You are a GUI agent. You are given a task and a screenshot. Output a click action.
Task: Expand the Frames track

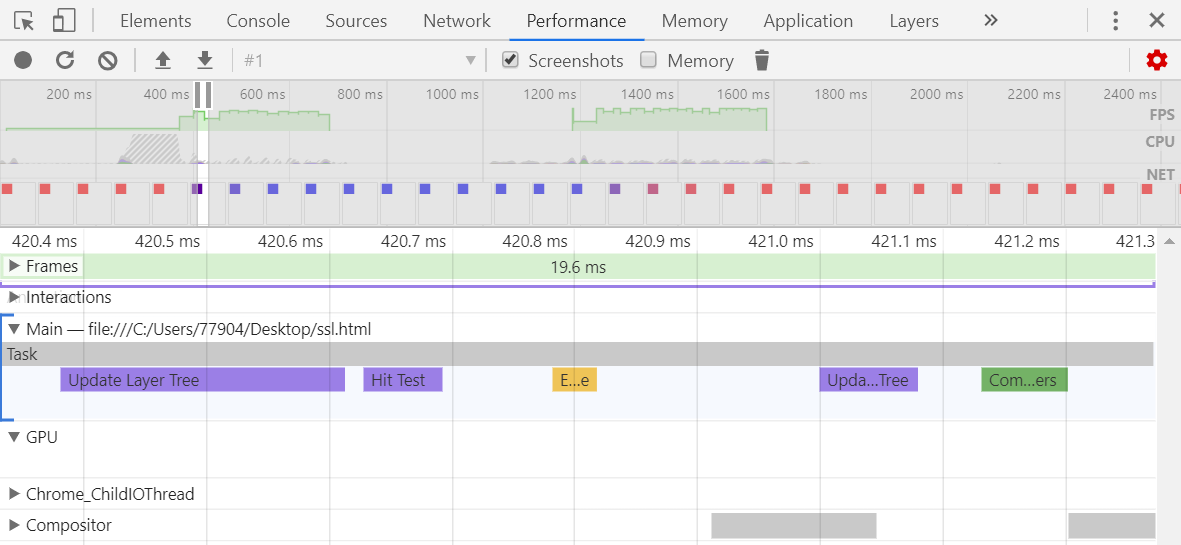[14, 266]
